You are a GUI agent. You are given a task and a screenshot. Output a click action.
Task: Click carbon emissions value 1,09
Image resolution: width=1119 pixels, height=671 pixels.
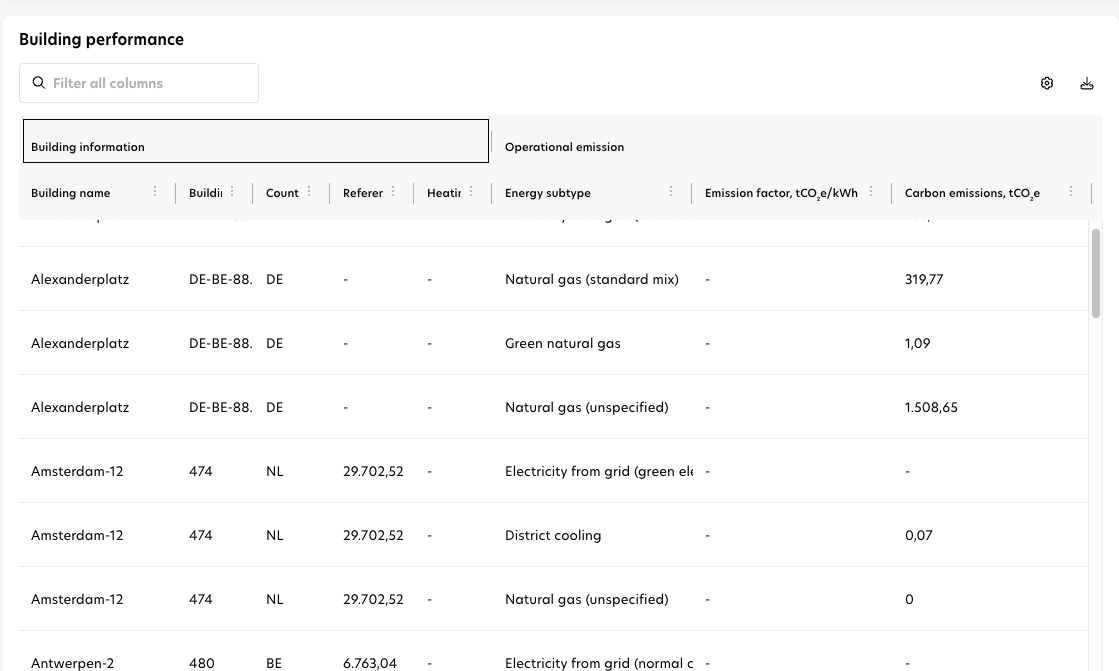coord(917,343)
